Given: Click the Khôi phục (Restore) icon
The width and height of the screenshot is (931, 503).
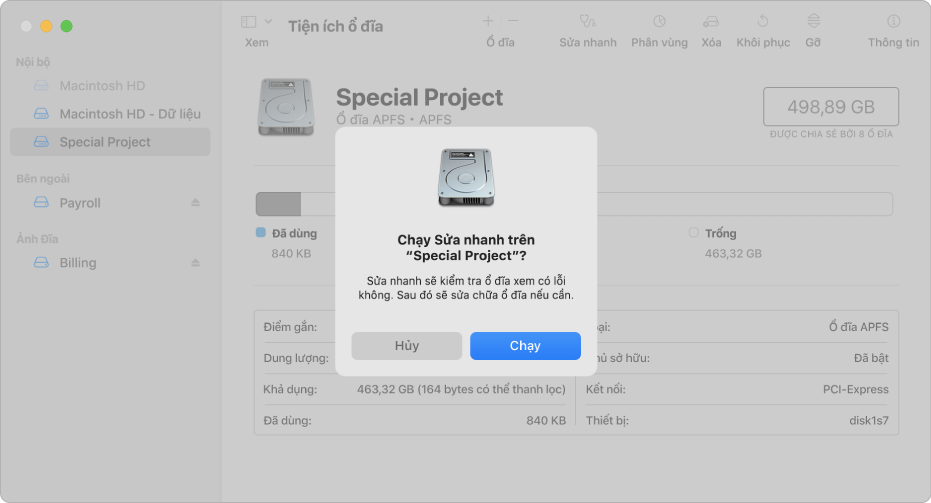Looking at the screenshot, I should pyautogui.click(x=762, y=21).
